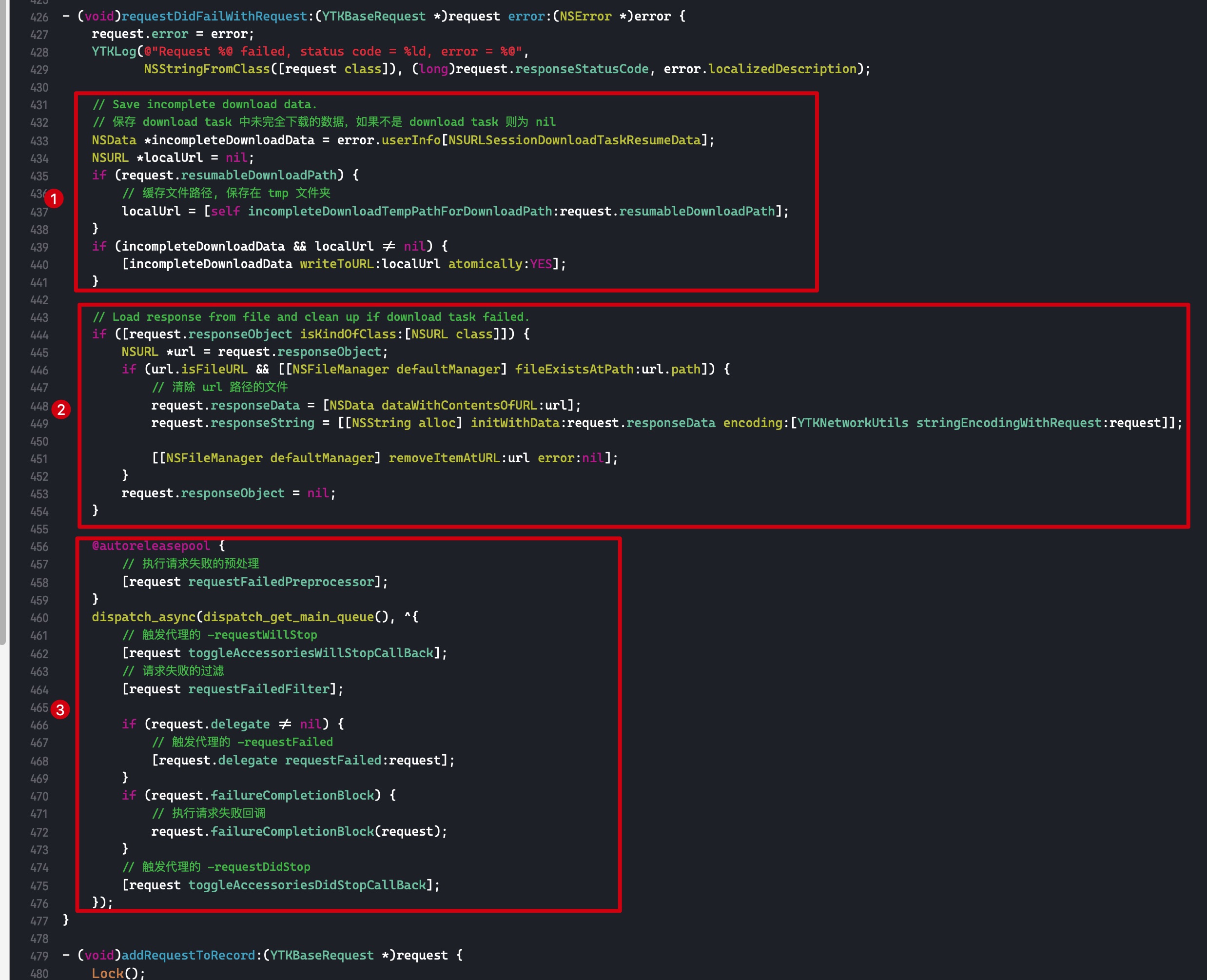Click the red circle badge numbered 1
This screenshot has width=1207, height=980.
(54, 199)
